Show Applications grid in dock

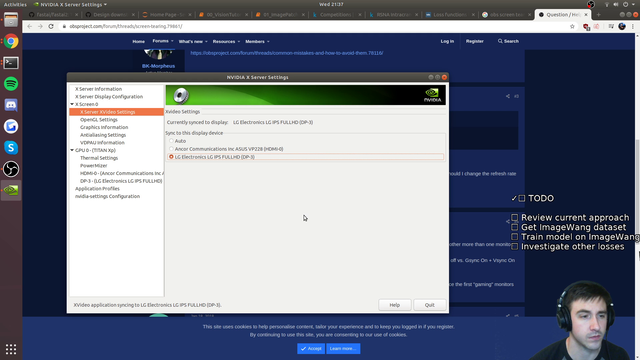(11, 349)
